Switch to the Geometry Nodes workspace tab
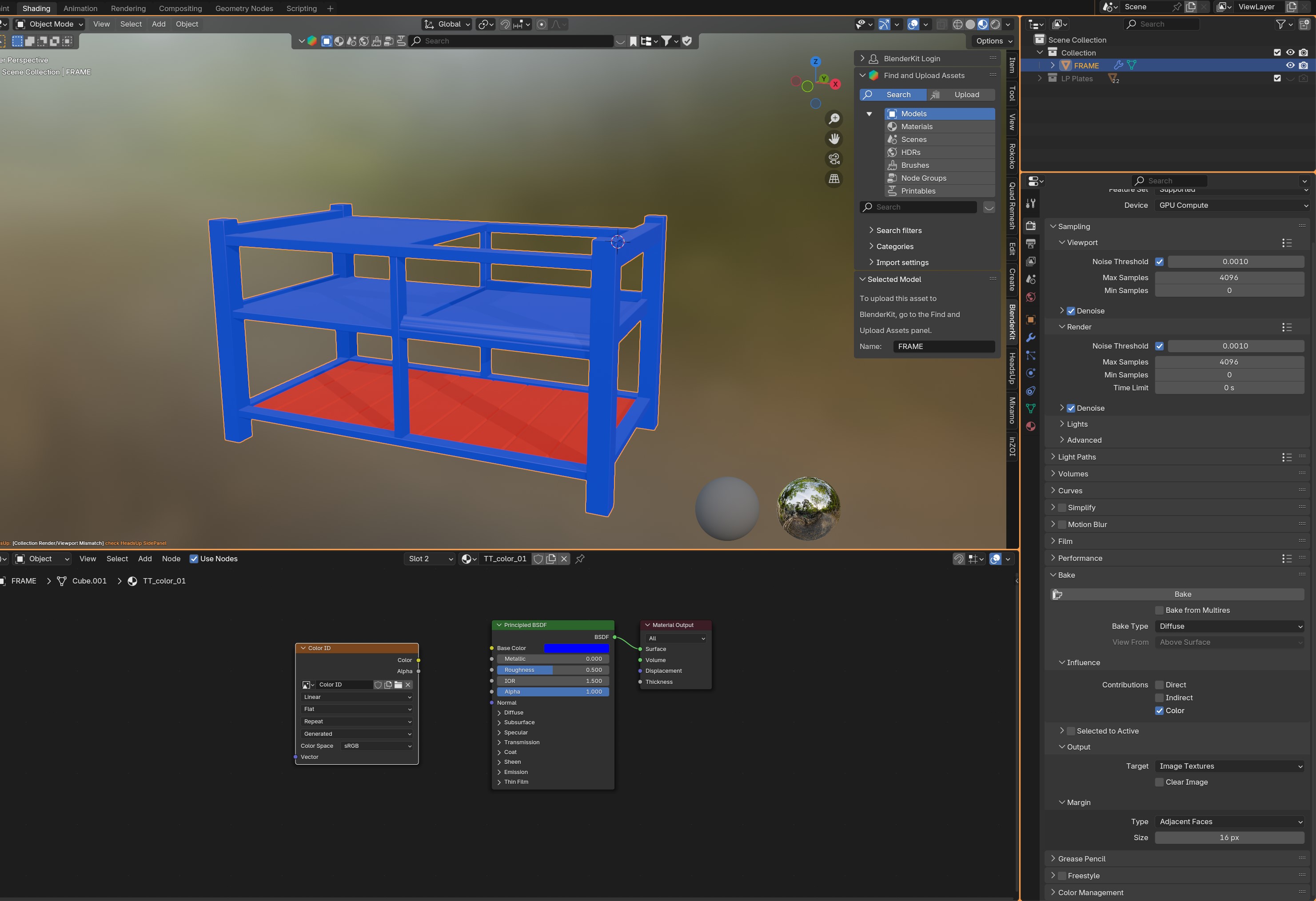 coord(244,8)
